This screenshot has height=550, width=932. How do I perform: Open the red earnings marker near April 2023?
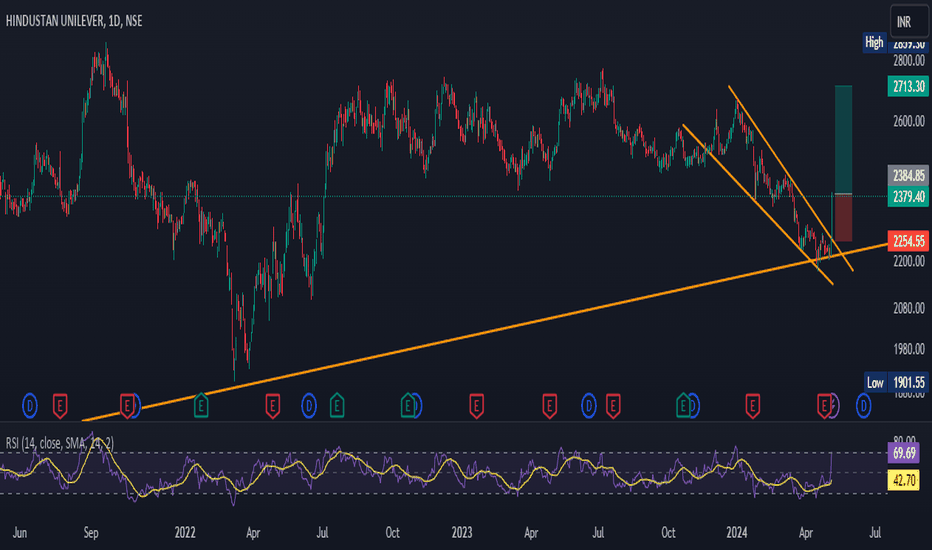coord(549,406)
